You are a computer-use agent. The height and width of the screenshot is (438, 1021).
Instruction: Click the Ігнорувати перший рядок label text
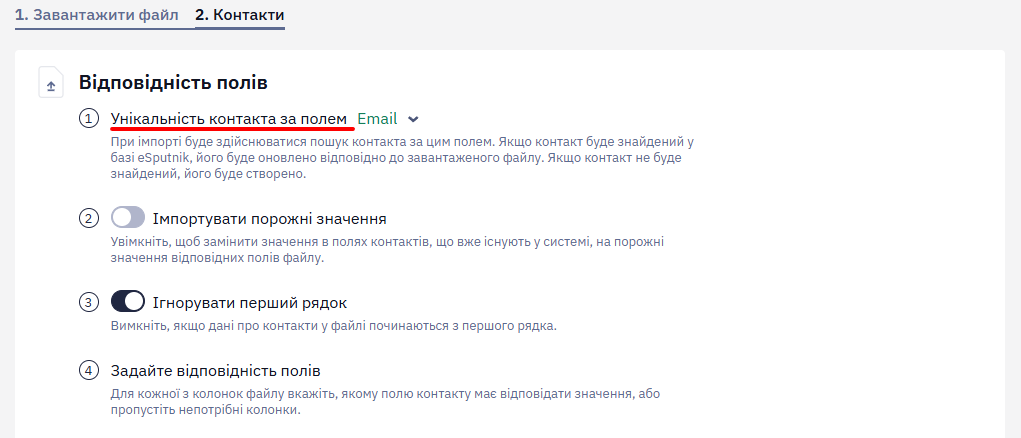pos(250,303)
